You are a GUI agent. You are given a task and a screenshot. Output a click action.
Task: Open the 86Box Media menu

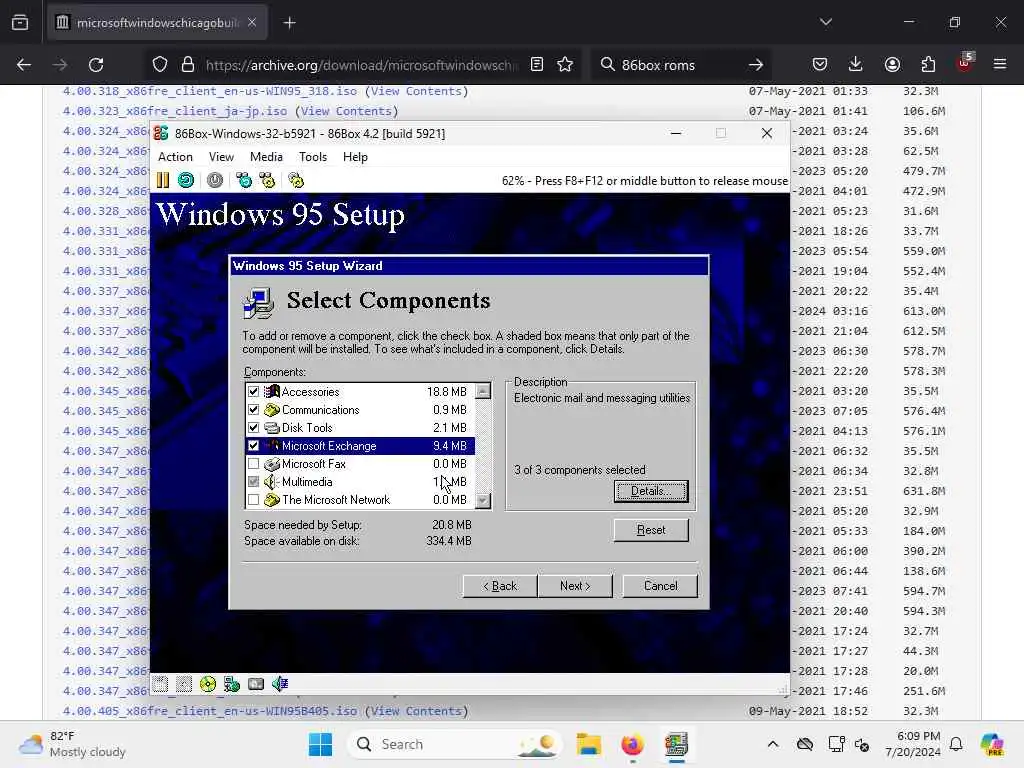click(266, 157)
